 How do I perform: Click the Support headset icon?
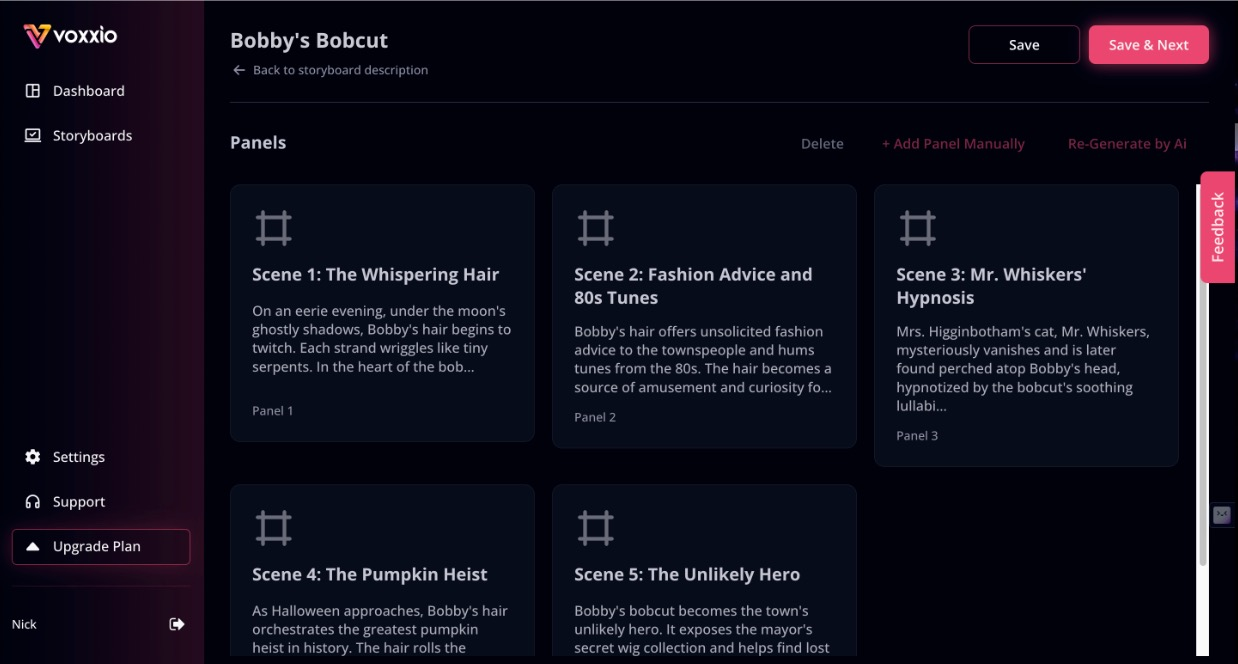coord(31,501)
